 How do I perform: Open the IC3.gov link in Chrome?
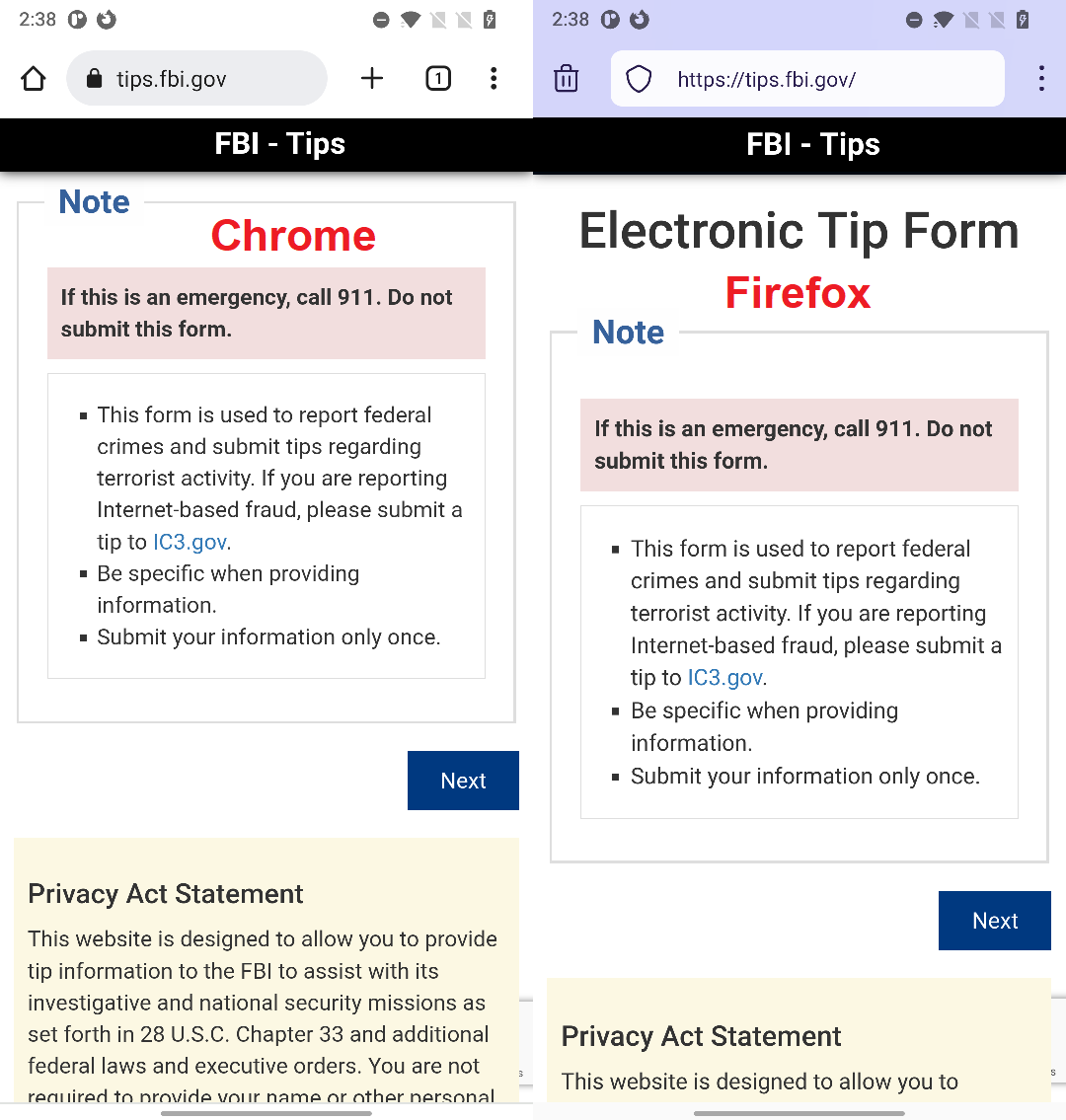click(189, 541)
